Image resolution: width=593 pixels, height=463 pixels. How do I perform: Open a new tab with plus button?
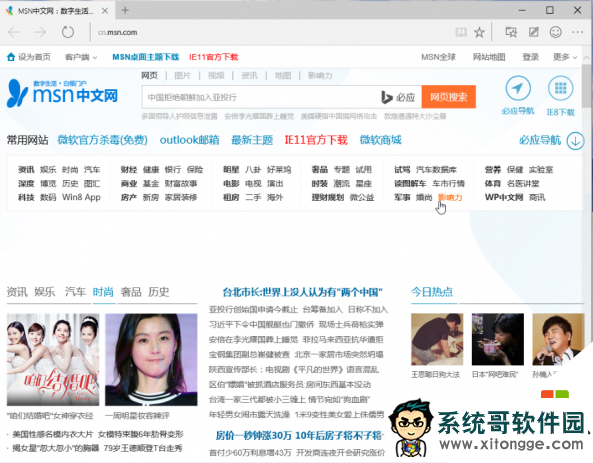click(x=125, y=10)
